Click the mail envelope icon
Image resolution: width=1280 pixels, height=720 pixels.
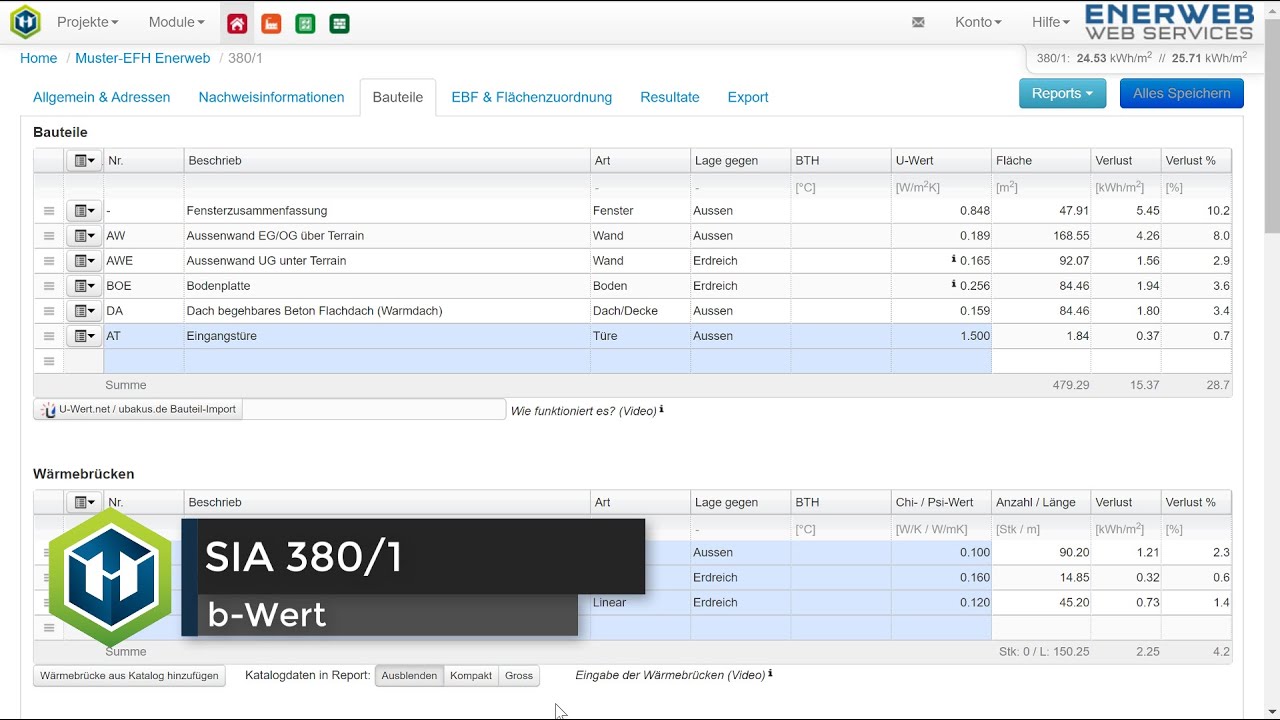pyautogui.click(x=918, y=22)
